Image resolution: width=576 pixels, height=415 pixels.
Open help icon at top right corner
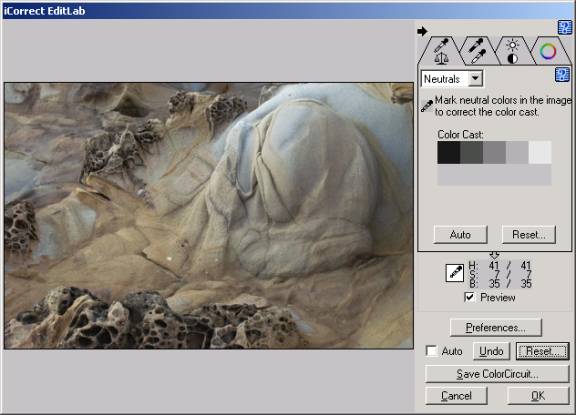tap(565, 28)
